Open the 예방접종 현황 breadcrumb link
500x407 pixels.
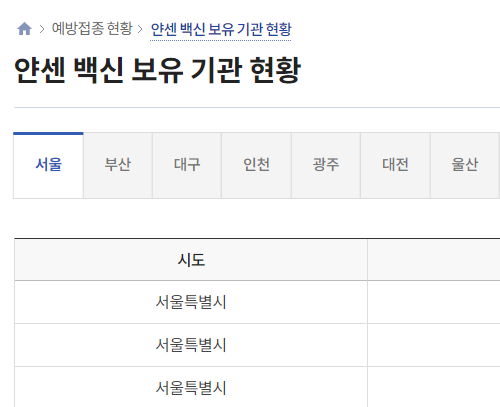pyautogui.click(x=92, y=29)
